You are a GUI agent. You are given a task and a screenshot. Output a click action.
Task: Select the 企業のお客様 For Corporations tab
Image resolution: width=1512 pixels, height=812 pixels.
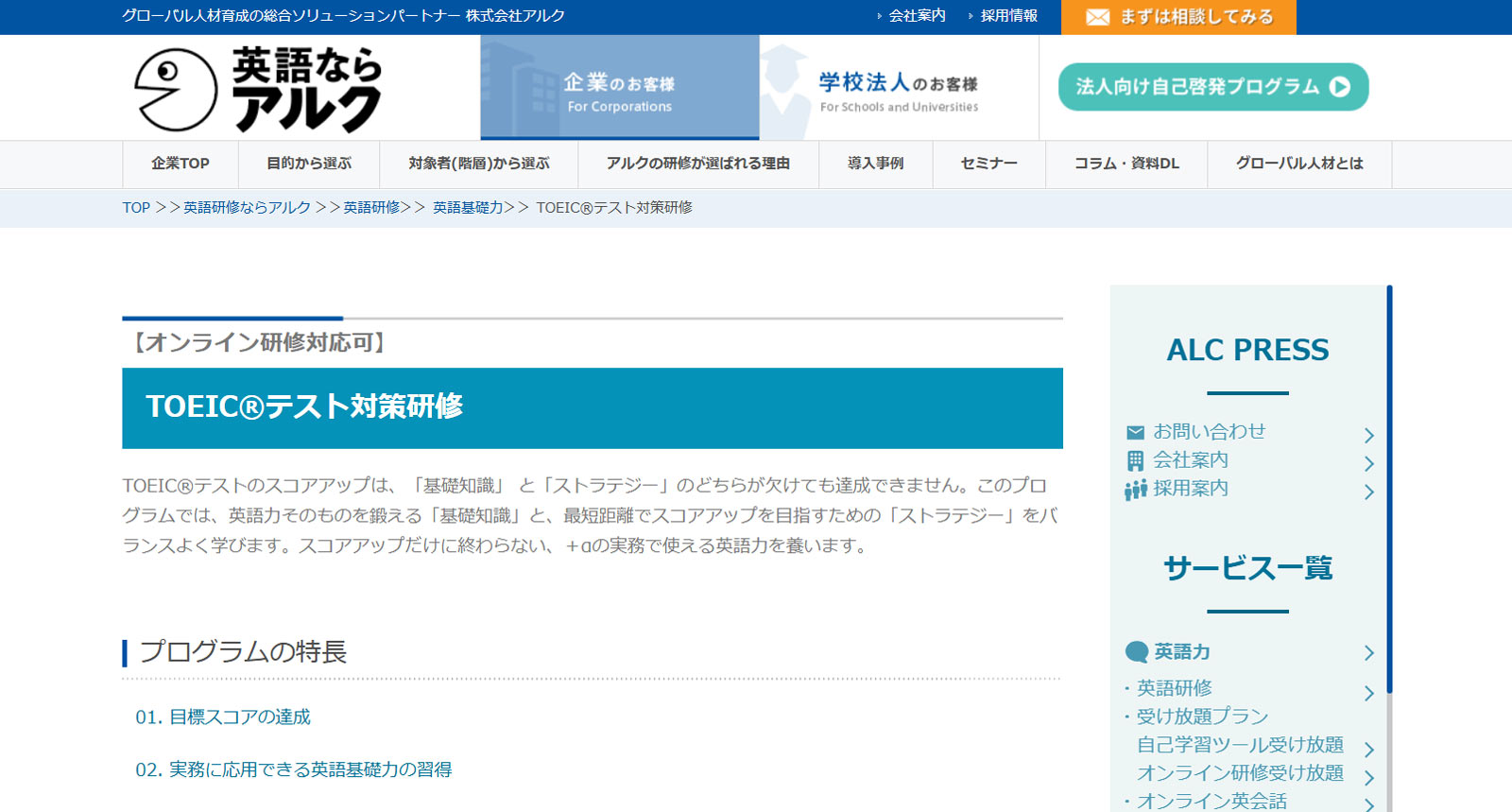[x=620, y=88]
